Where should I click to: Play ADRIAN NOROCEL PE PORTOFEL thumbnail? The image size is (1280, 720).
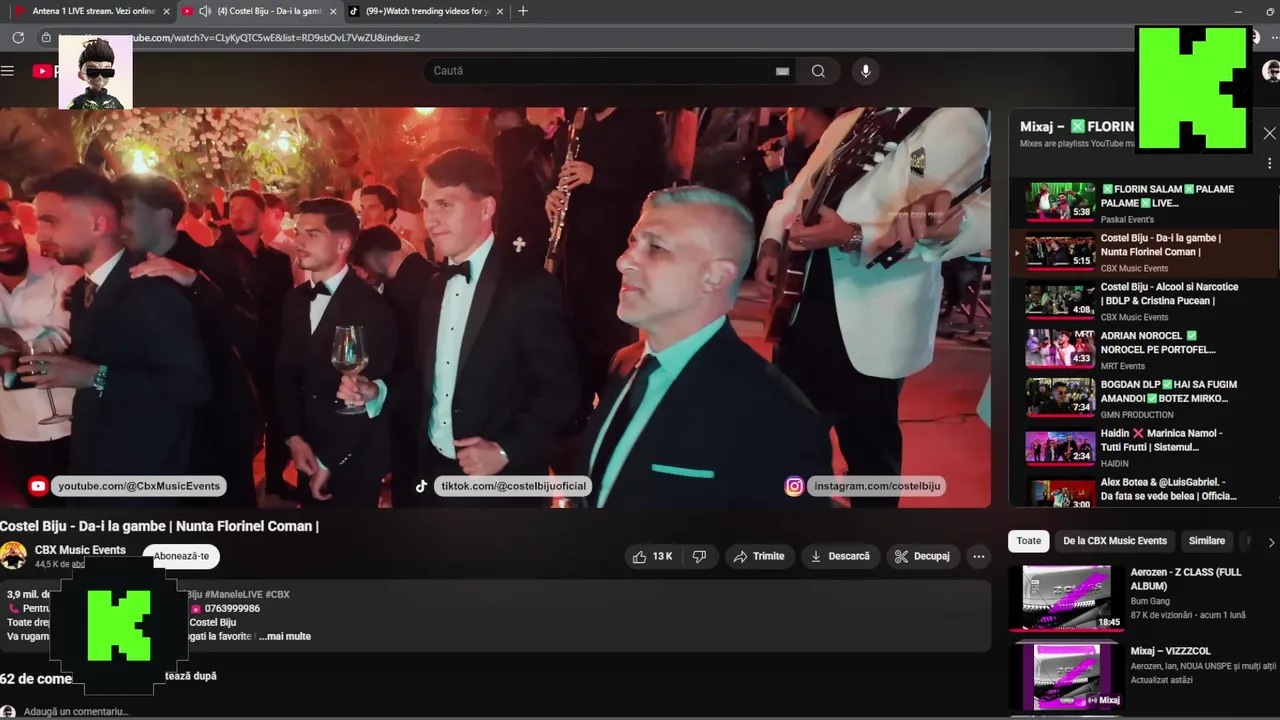1060,348
